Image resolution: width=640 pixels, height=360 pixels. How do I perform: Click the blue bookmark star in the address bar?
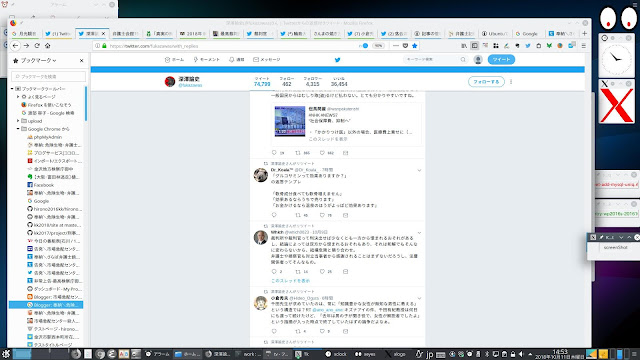pyautogui.click(x=415, y=46)
